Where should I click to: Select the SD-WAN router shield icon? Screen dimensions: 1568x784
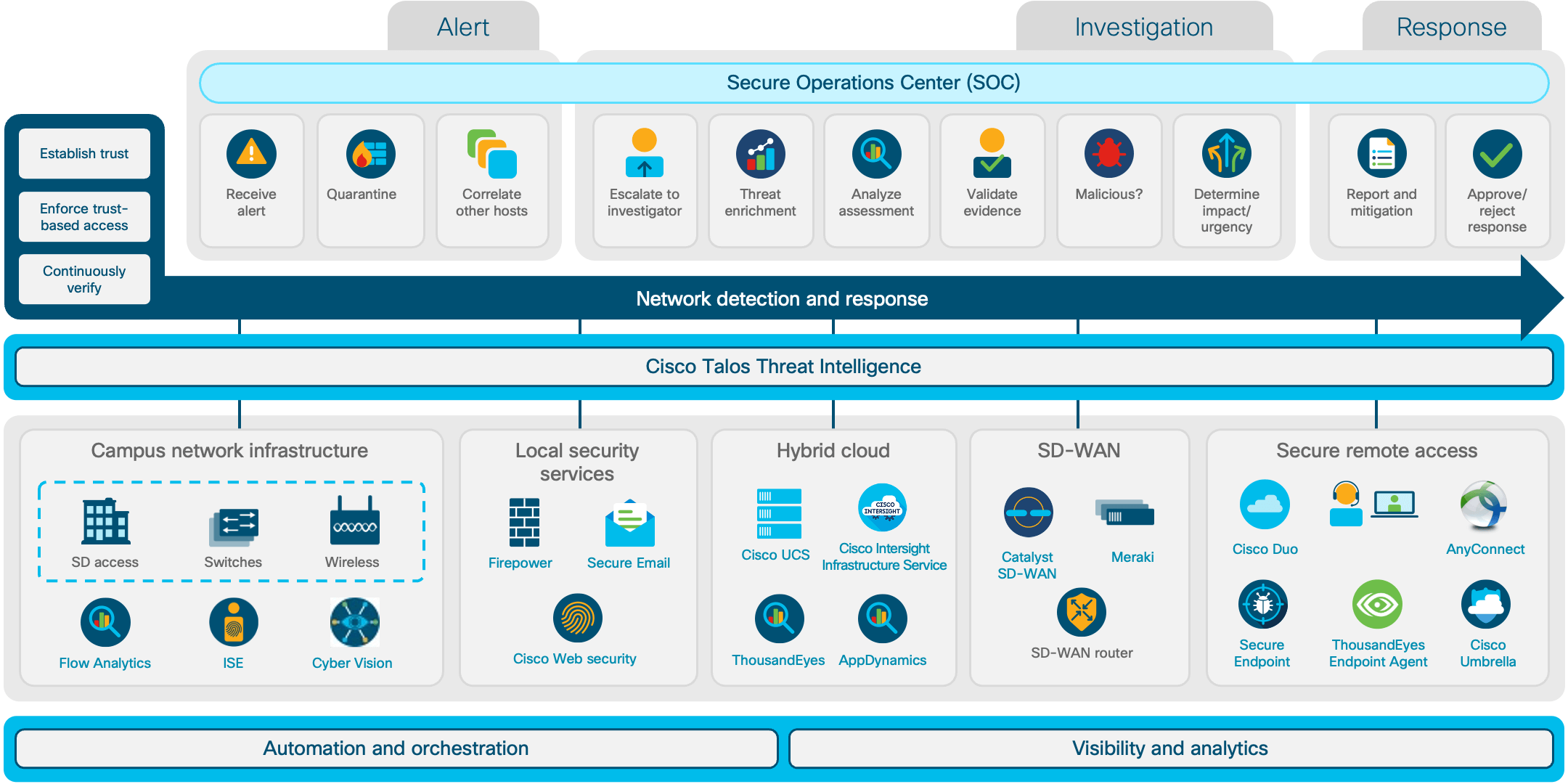[1081, 612]
